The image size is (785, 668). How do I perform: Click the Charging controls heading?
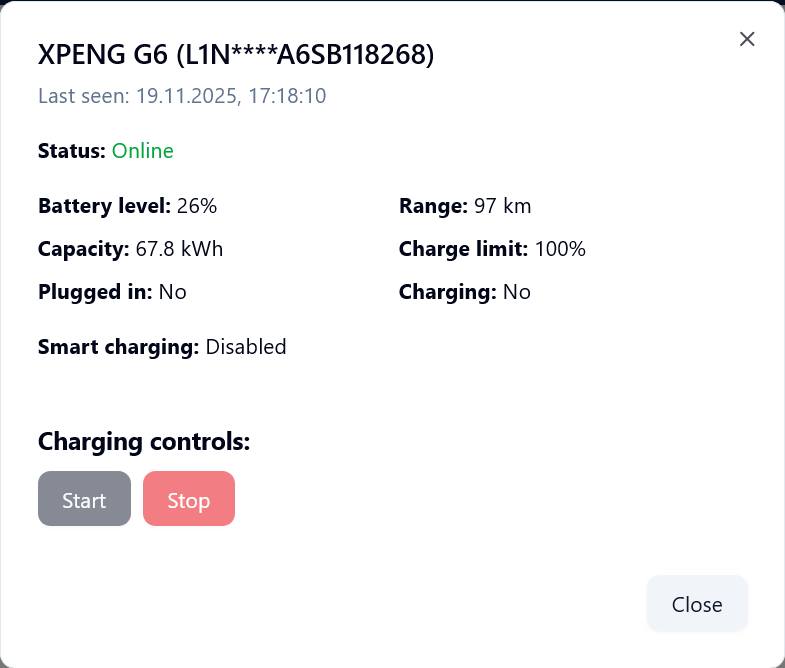click(x=144, y=441)
